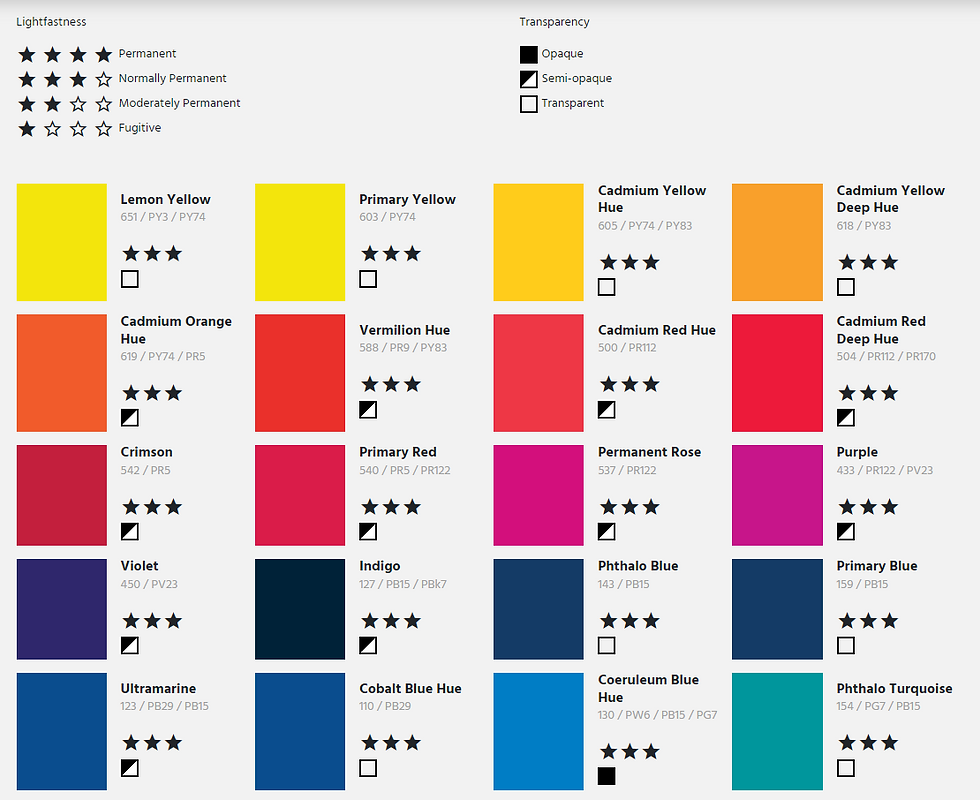Select the Primary Blue swatch
The height and width of the screenshot is (800, 980).
pos(777,609)
